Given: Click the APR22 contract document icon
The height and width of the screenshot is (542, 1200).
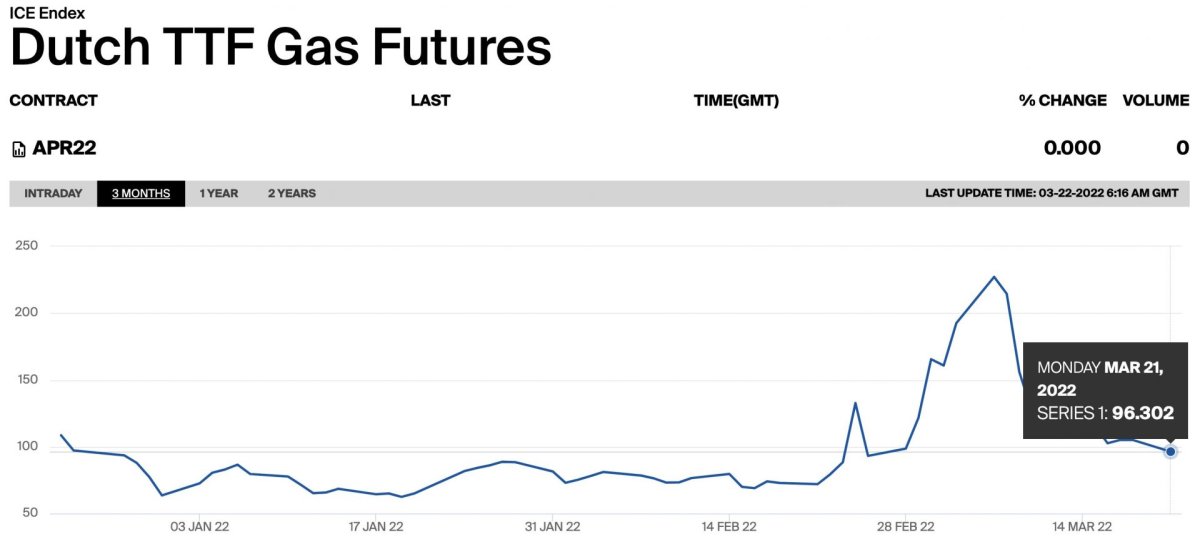Looking at the screenshot, I should pos(18,149).
